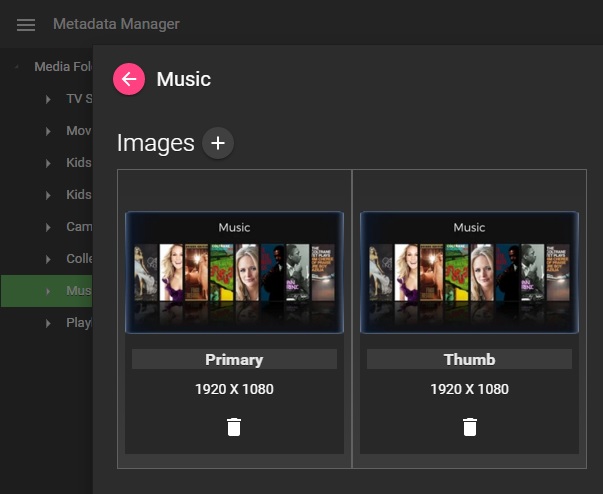Screen dimensions: 603x494
Task: Click the Images section heading
Action: coord(155,143)
